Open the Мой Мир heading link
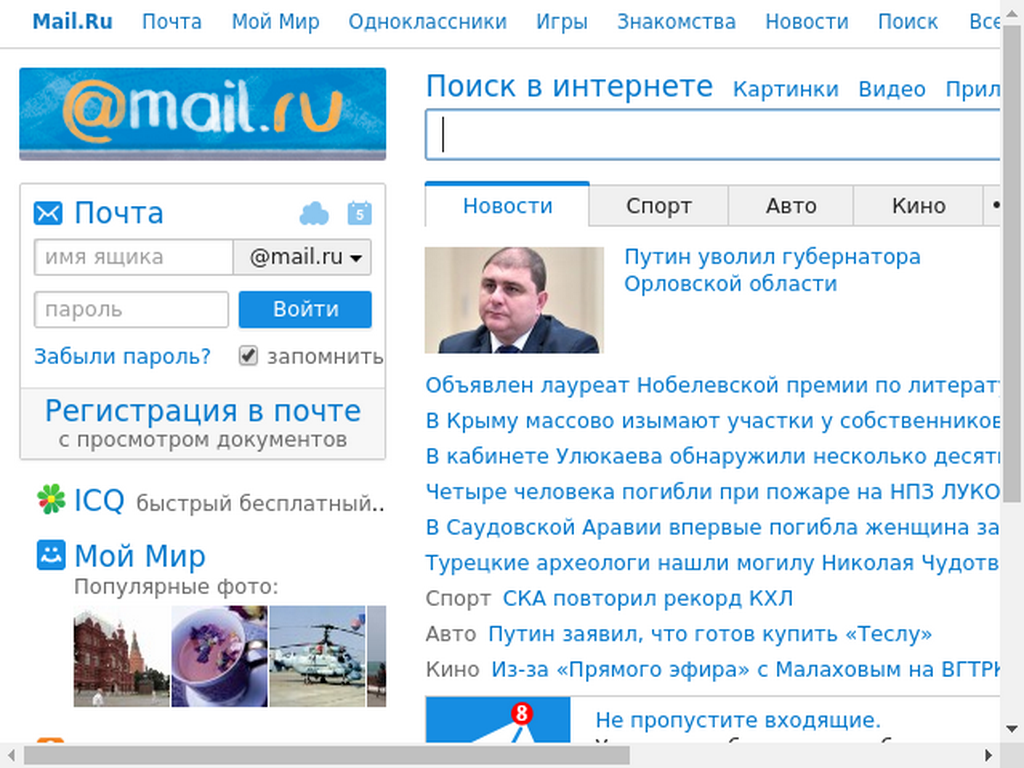The height and width of the screenshot is (768, 1024). [x=140, y=556]
